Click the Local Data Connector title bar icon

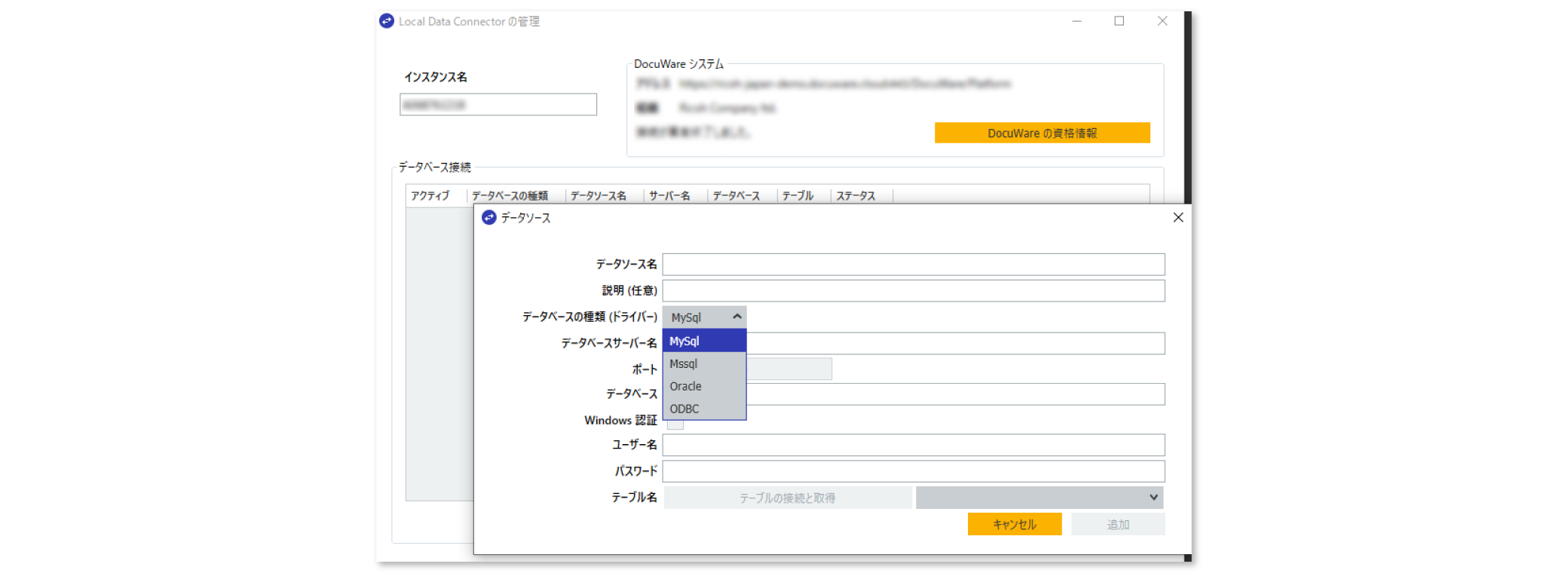pyautogui.click(x=387, y=21)
